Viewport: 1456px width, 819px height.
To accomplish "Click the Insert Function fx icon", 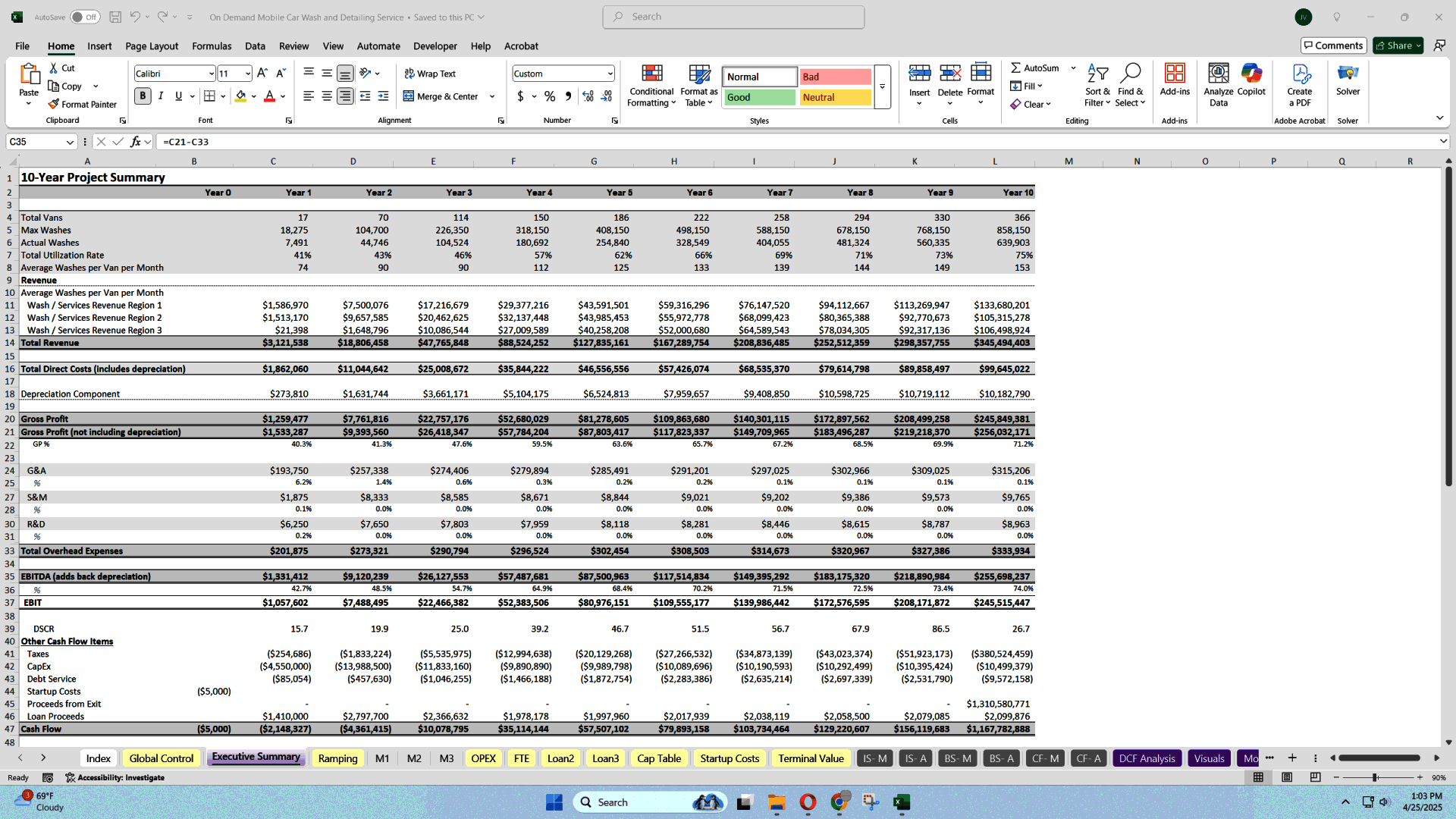I will (135, 142).
